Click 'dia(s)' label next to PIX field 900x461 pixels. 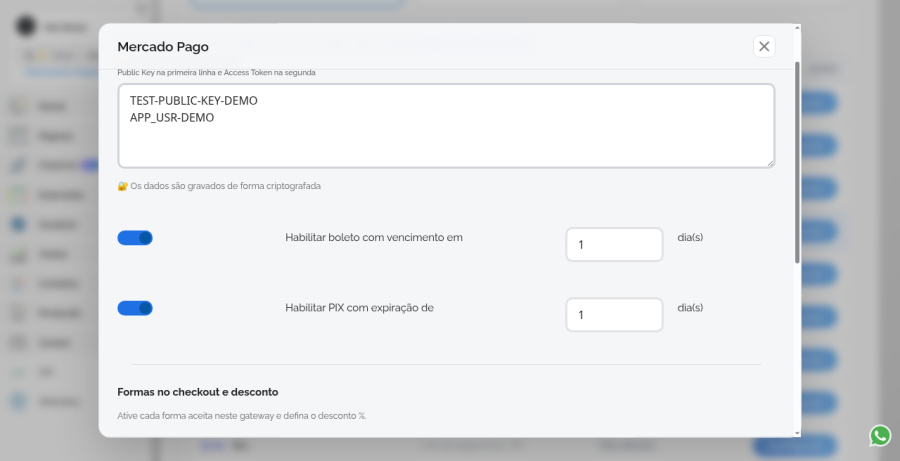point(690,308)
